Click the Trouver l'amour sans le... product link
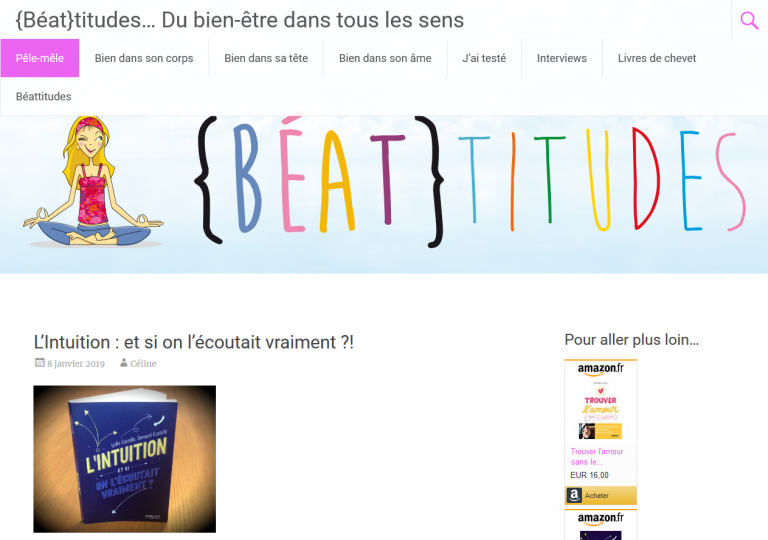 [597, 457]
